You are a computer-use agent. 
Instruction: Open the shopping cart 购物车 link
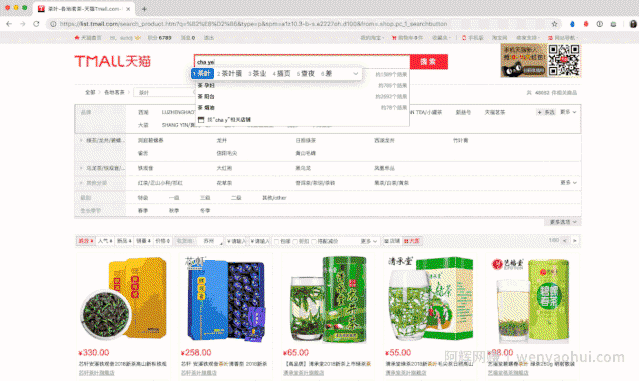(407, 37)
